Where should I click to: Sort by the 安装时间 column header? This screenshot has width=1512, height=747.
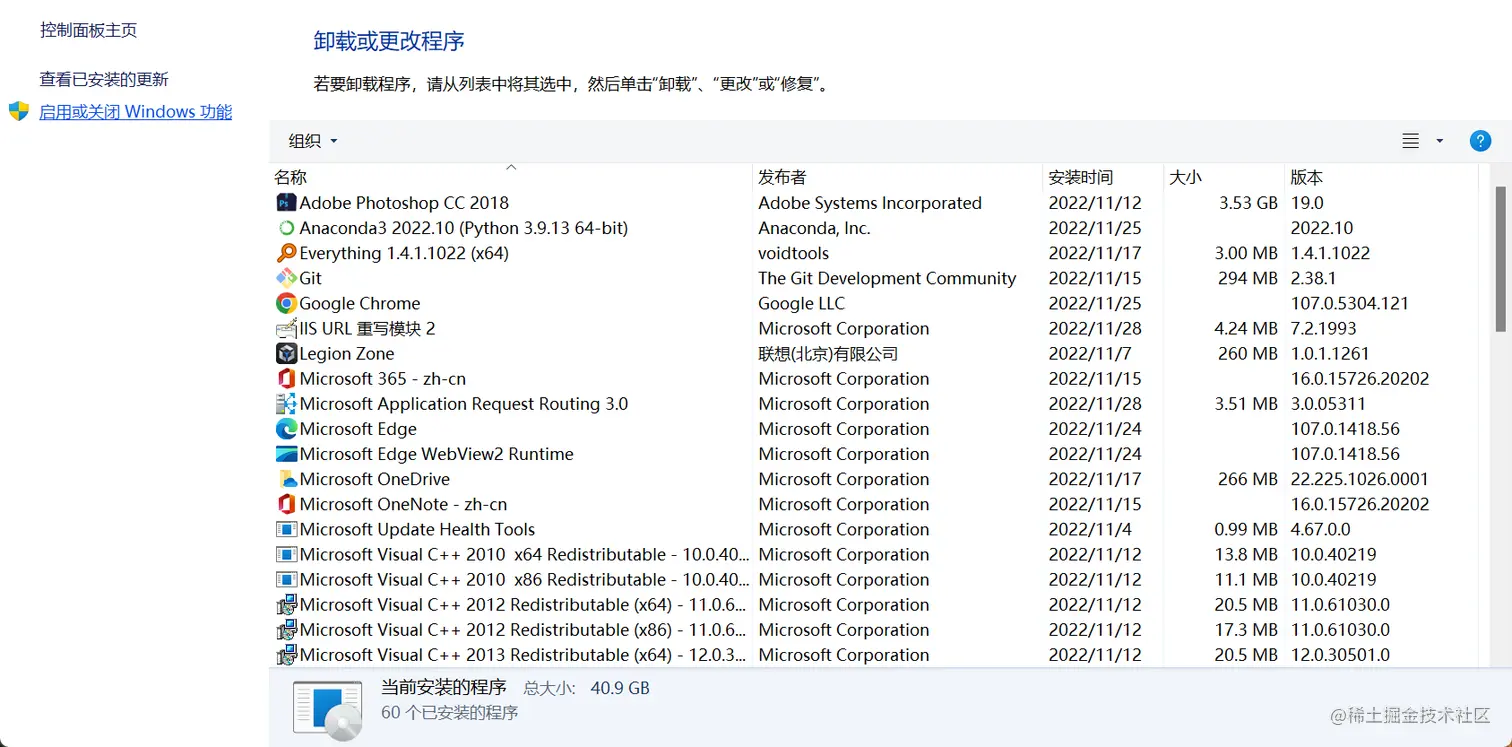[x=1104, y=177]
